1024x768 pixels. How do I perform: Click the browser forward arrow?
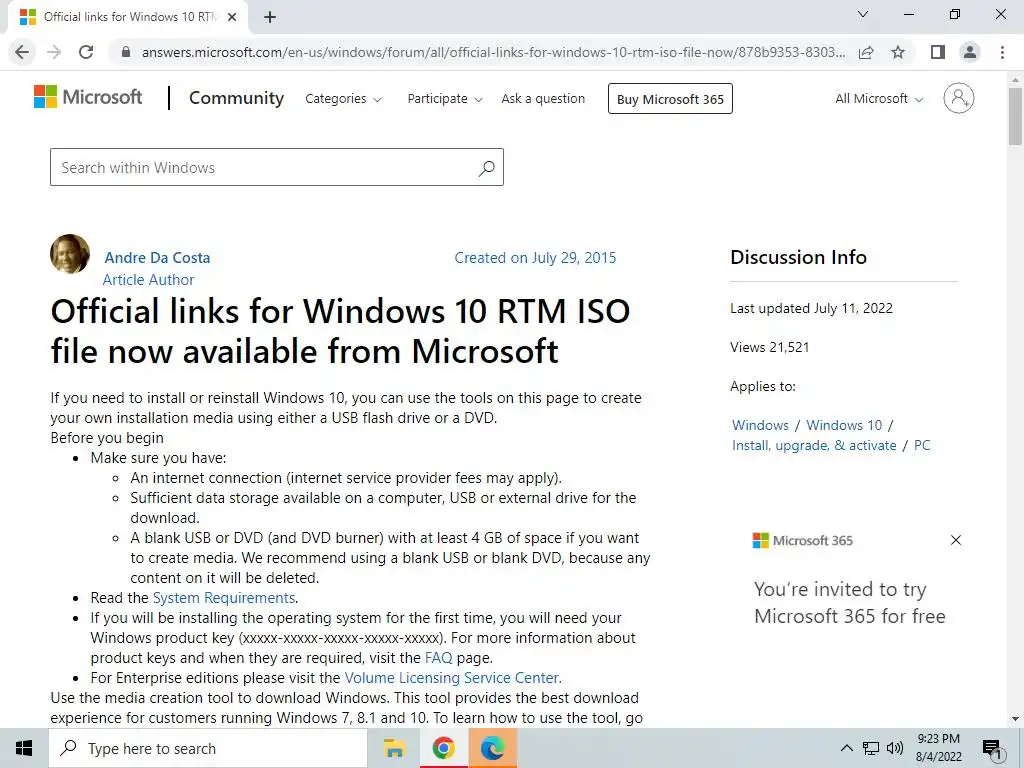click(54, 52)
